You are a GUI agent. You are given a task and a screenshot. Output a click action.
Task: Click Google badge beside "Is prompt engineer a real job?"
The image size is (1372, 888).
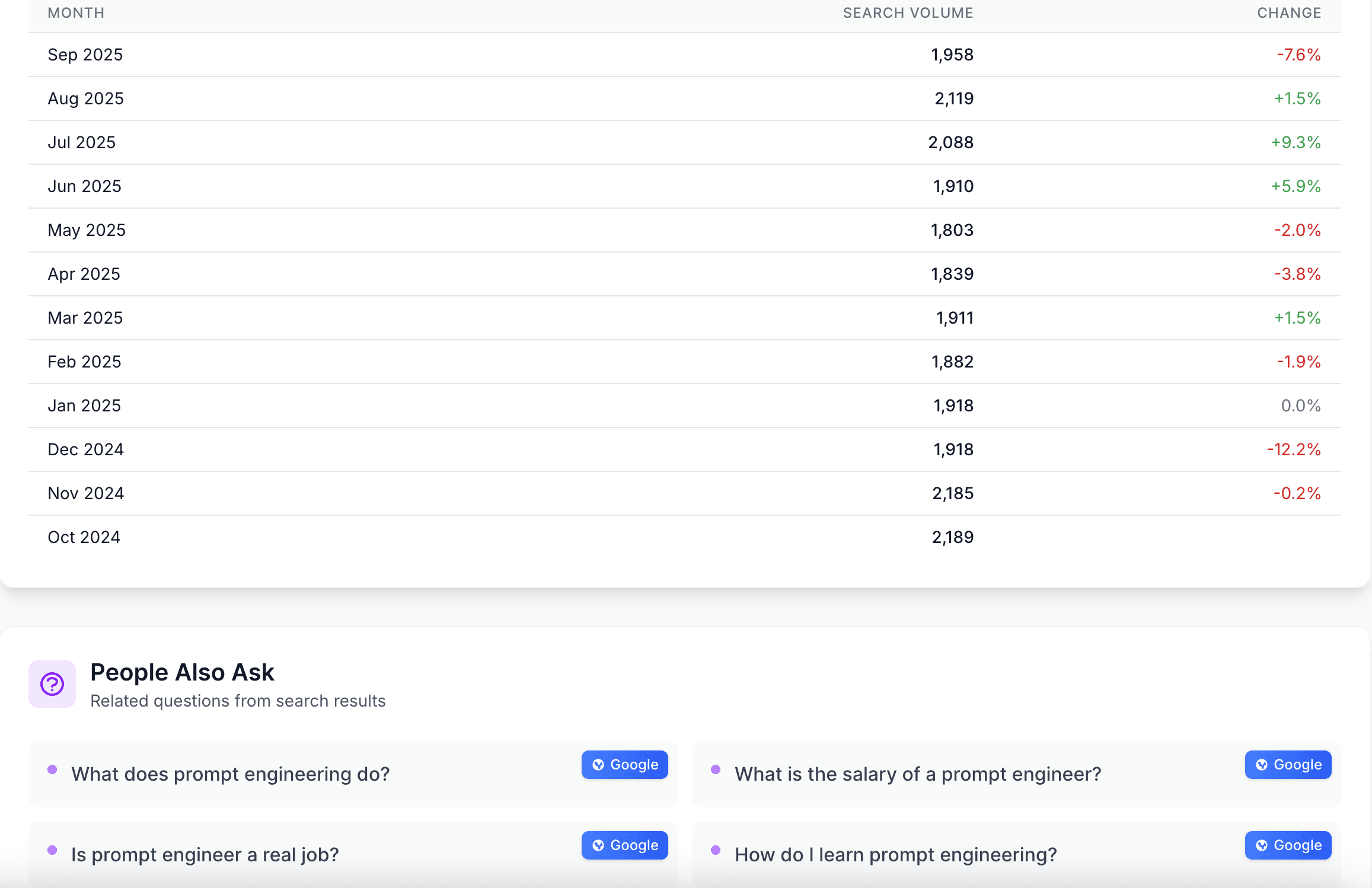624,845
